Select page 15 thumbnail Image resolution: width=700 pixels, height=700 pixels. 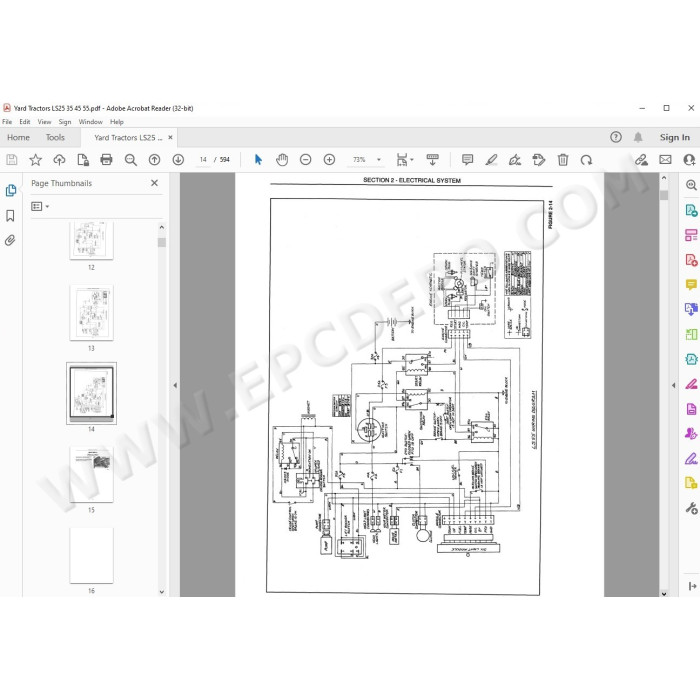tap(92, 475)
